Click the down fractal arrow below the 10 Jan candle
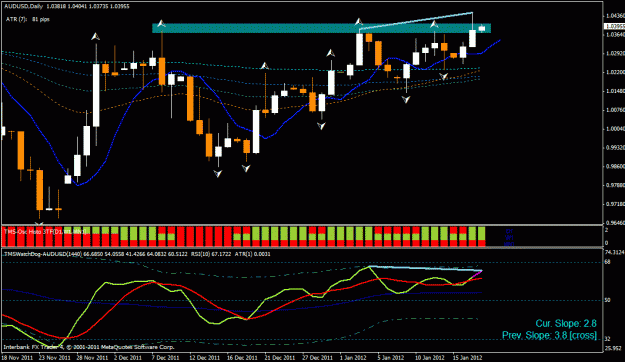The image size is (625, 362). pyautogui.click(x=406, y=100)
